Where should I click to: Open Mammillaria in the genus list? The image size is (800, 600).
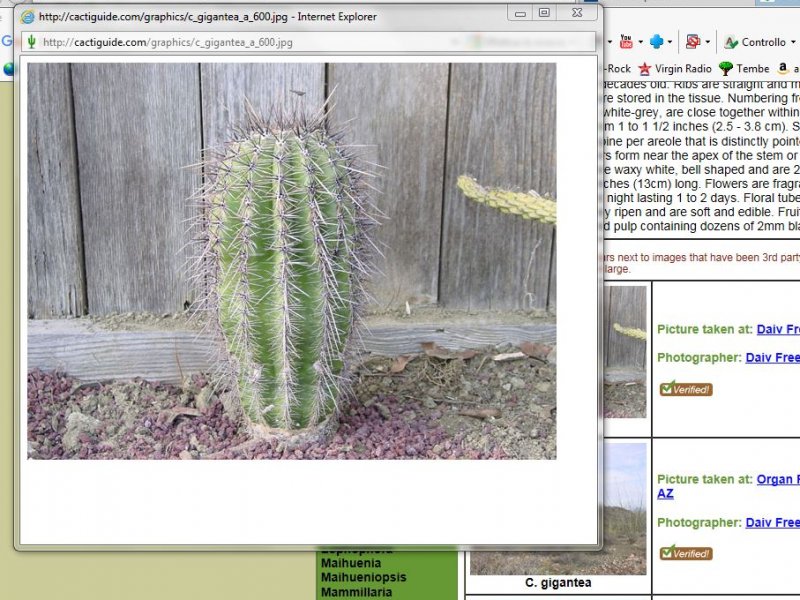click(357, 591)
